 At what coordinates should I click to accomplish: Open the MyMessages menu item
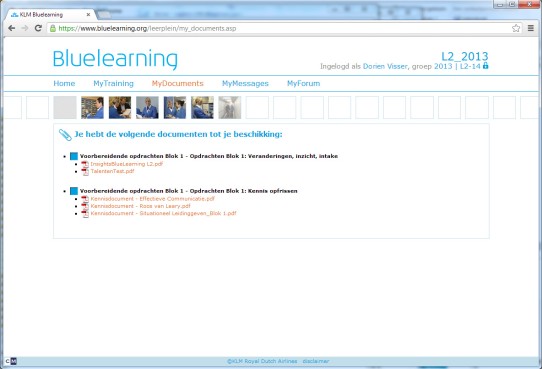tap(245, 83)
